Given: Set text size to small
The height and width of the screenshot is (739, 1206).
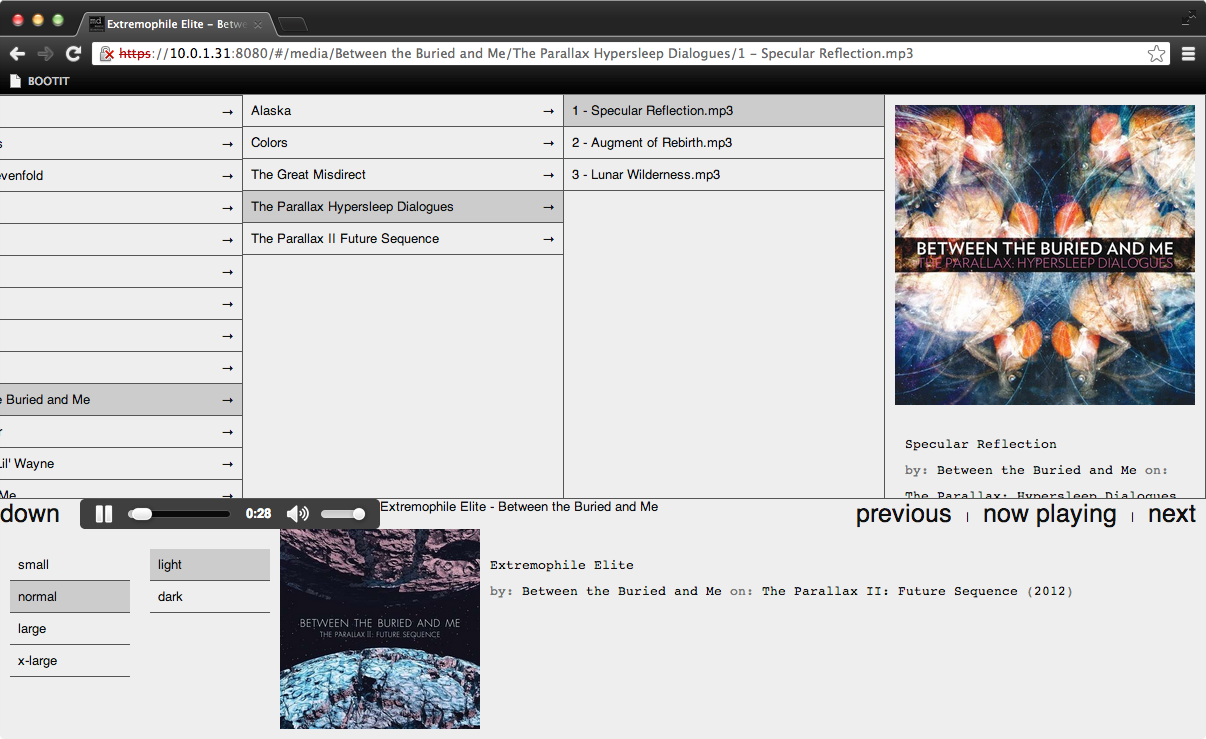Looking at the screenshot, I should [x=70, y=565].
